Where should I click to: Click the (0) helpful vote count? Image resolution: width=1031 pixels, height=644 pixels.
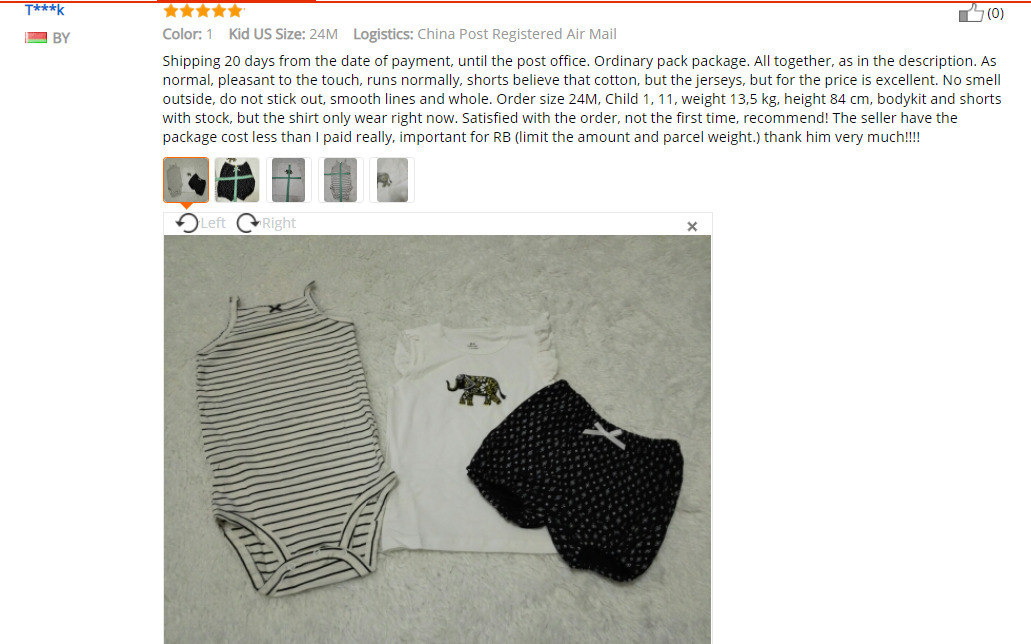995,13
